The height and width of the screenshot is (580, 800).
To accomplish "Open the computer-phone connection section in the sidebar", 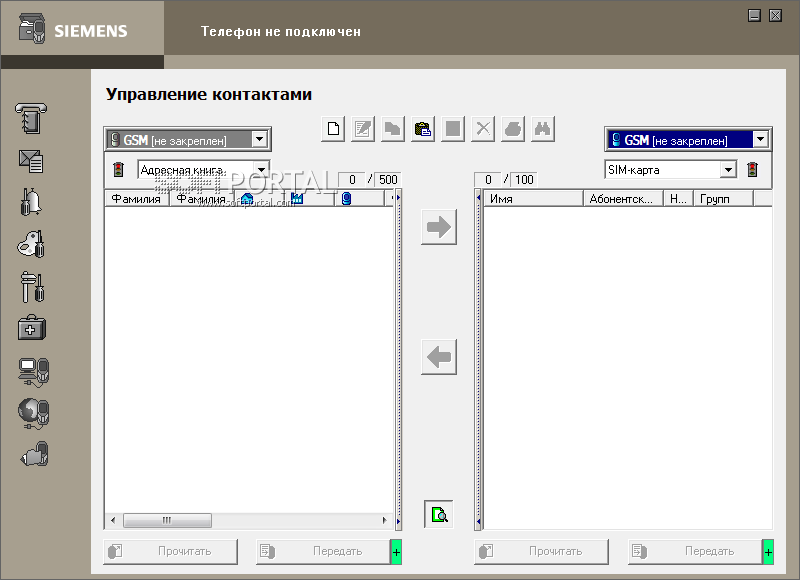I will coord(34,371).
